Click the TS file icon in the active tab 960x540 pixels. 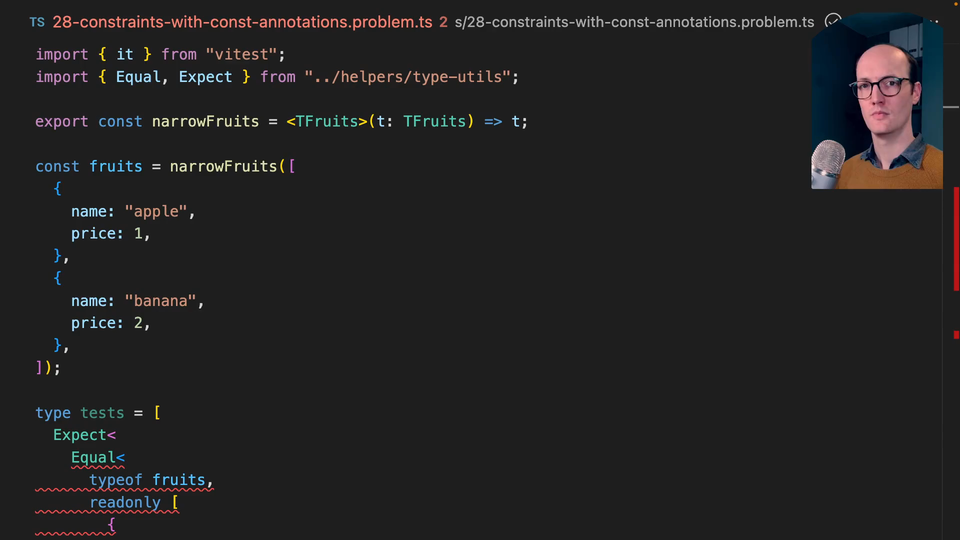click(37, 22)
